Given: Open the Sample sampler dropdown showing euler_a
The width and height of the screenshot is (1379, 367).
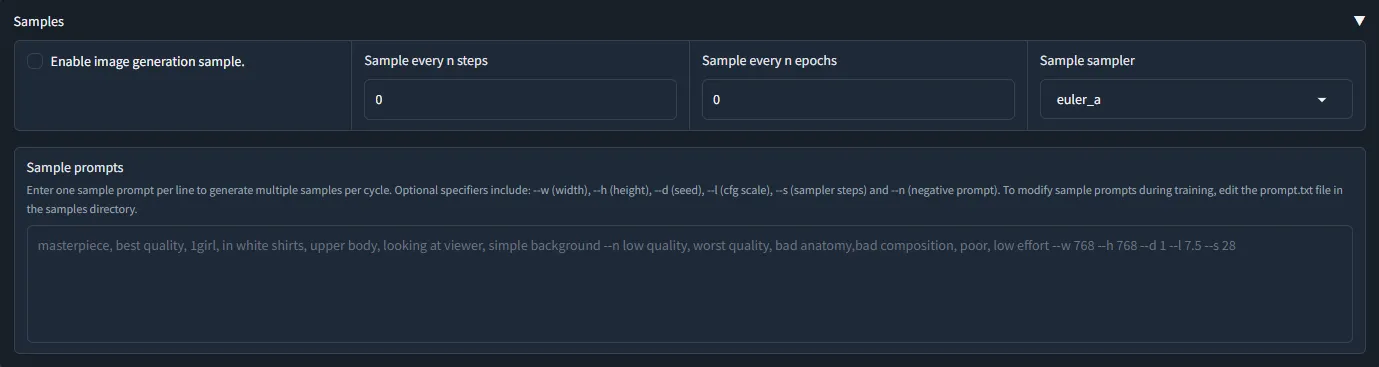Looking at the screenshot, I should pyautogui.click(x=1196, y=100).
